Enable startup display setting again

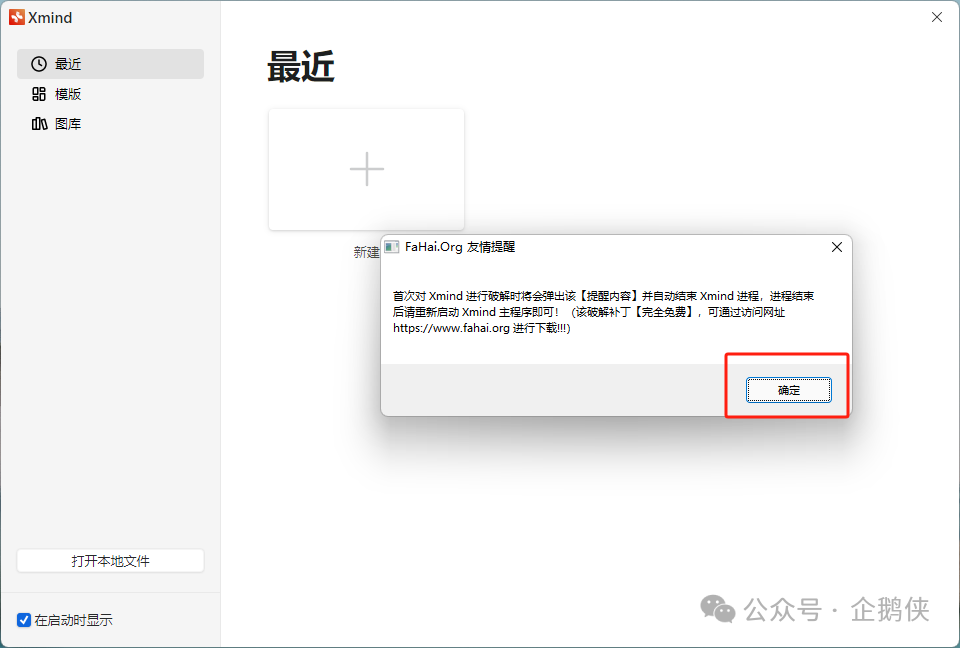click(x=24, y=620)
